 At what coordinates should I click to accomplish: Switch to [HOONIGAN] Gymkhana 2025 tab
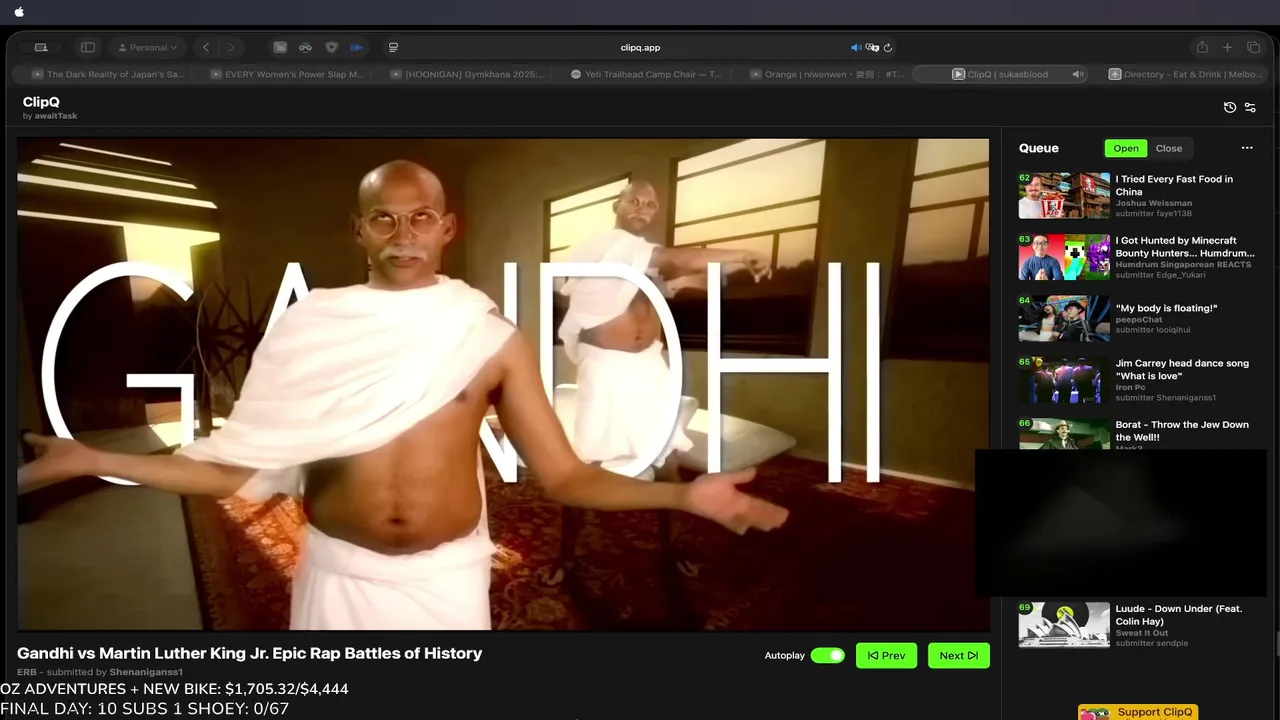pyautogui.click(x=466, y=74)
